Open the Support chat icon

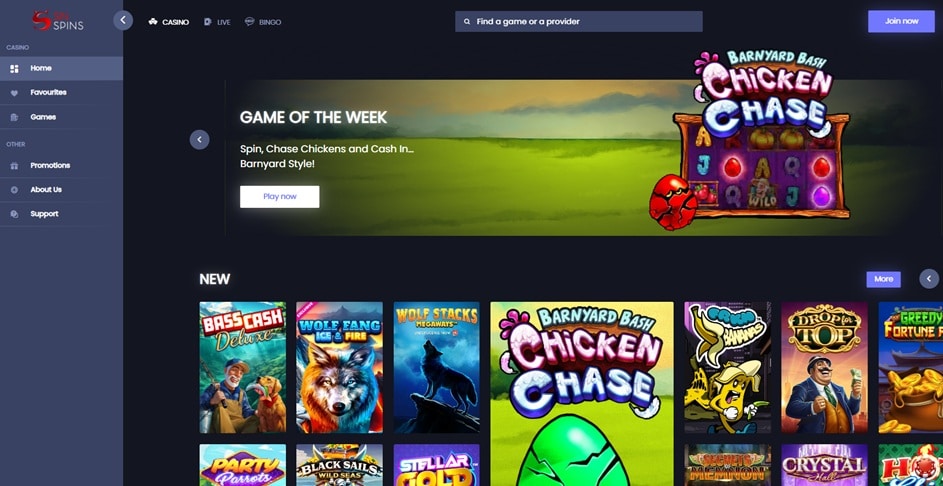pos(14,214)
